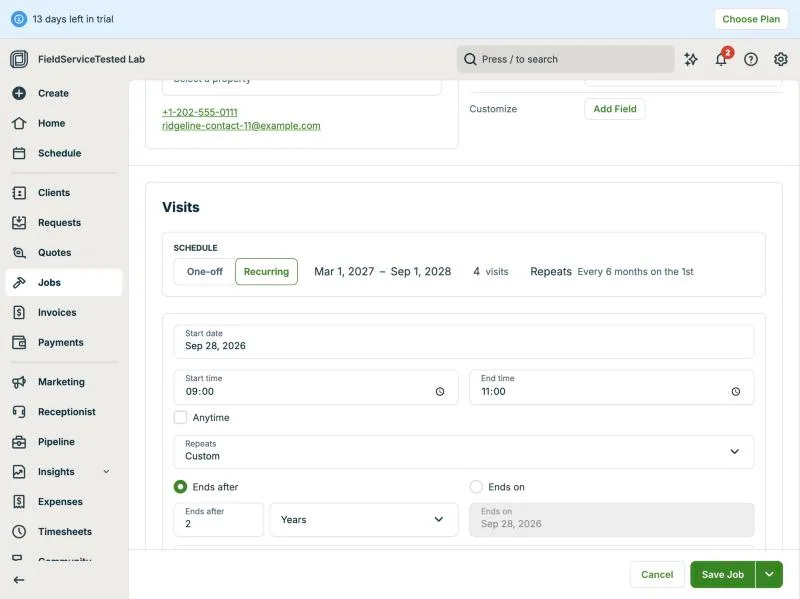The image size is (800, 599).
Task: Switch schedule to One-off
Action: point(205,271)
